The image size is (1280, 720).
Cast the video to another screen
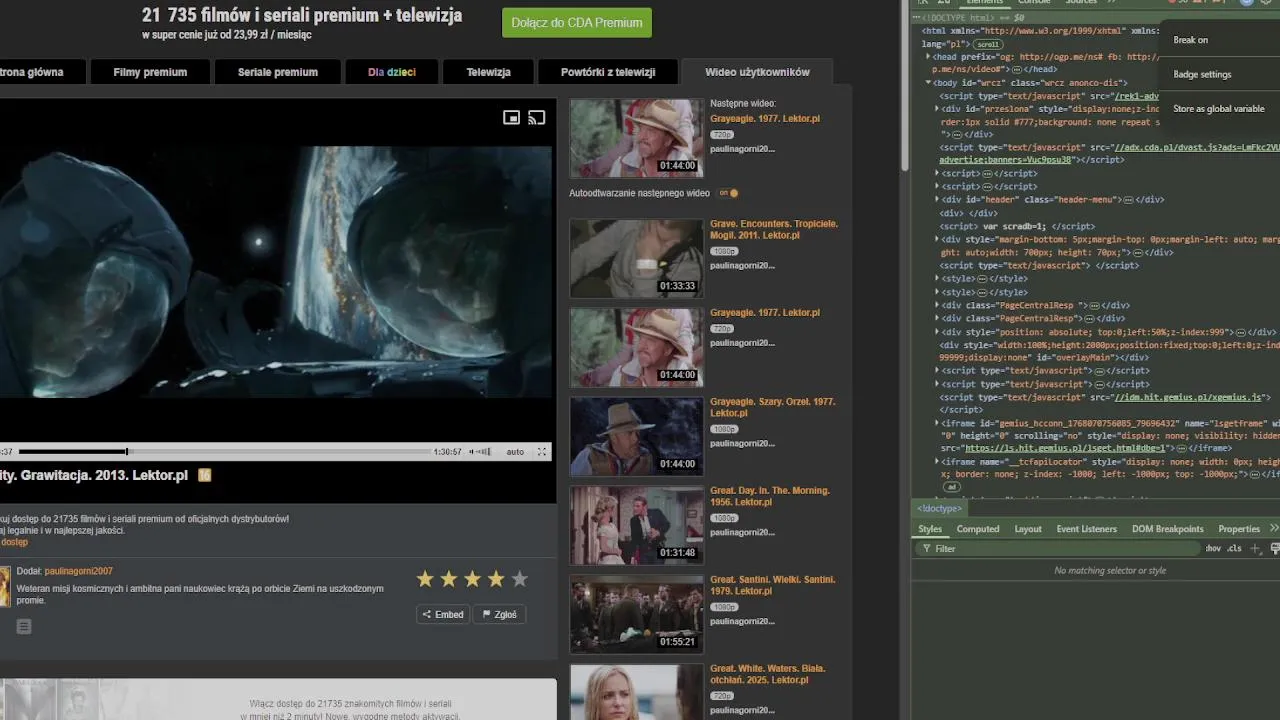537,118
